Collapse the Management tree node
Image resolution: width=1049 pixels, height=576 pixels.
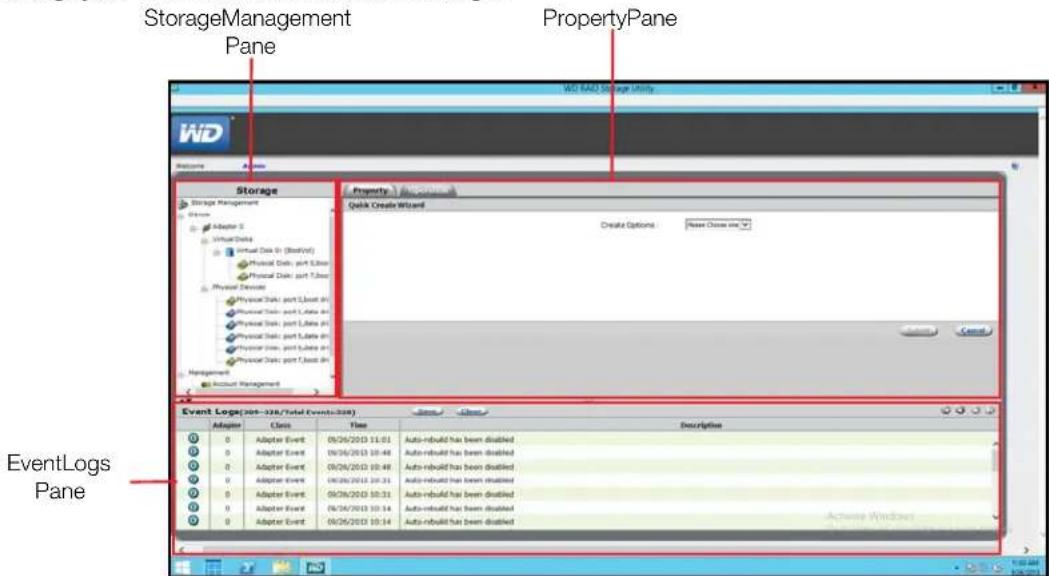pyautogui.click(x=181, y=373)
